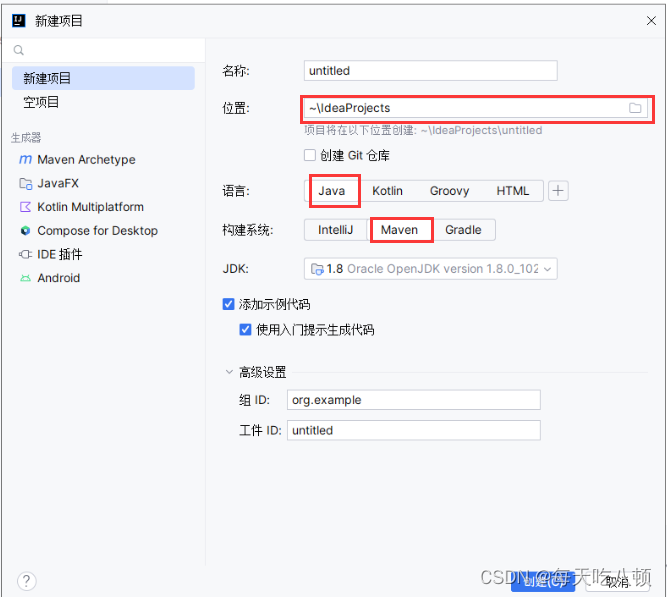Click the IDE 插件 plugin icon
The height and width of the screenshot is (597, 667).
tap(25, 254)
